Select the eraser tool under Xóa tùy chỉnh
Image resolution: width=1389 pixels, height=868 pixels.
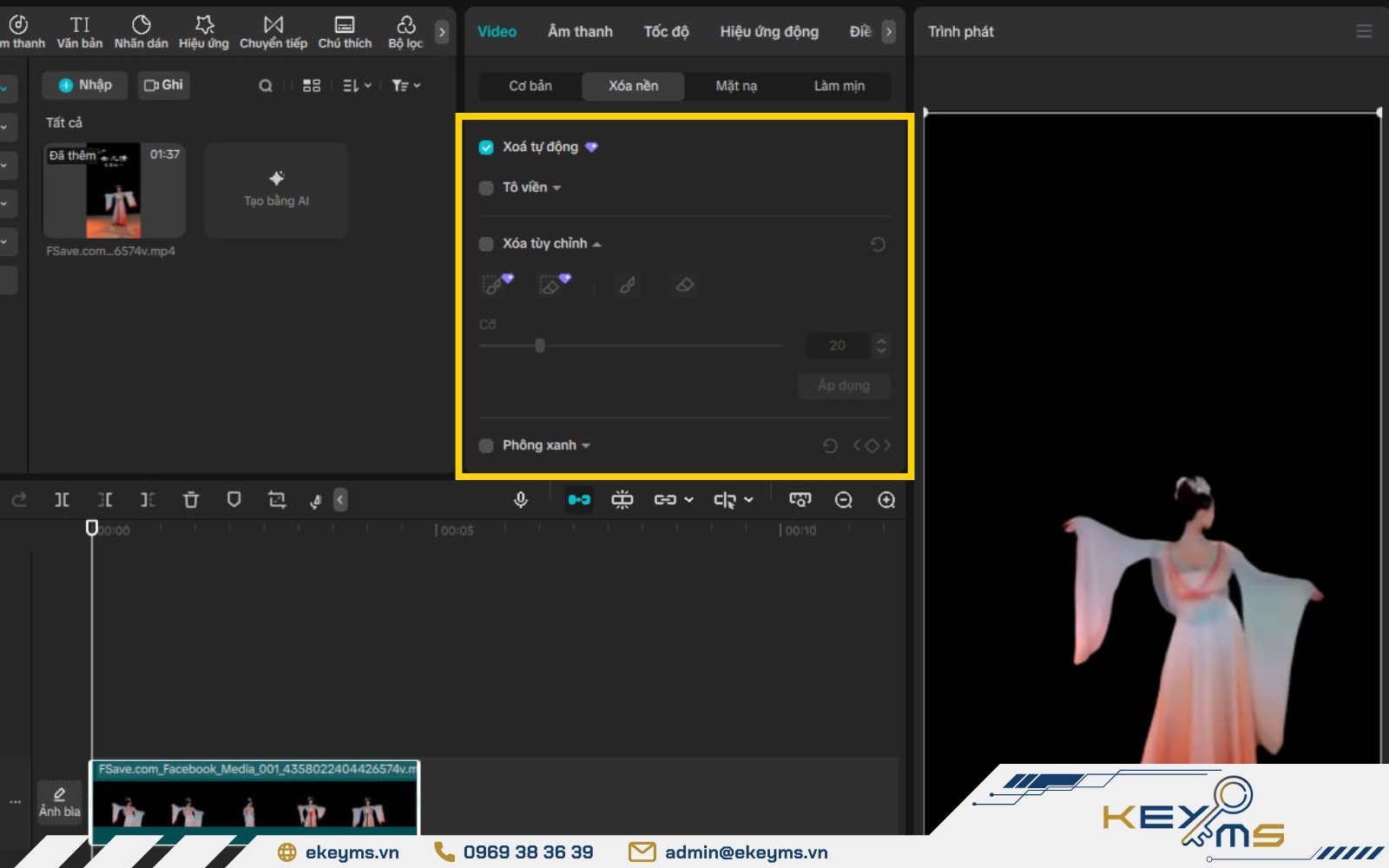[684, 285]
